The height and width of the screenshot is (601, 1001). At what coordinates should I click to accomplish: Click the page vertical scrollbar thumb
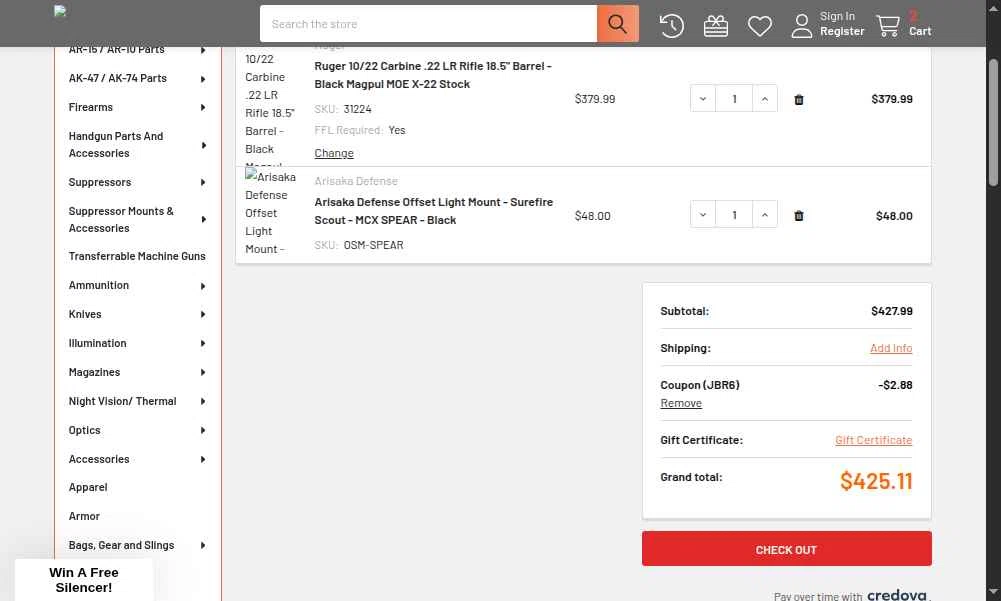click(x=993, y=121)
